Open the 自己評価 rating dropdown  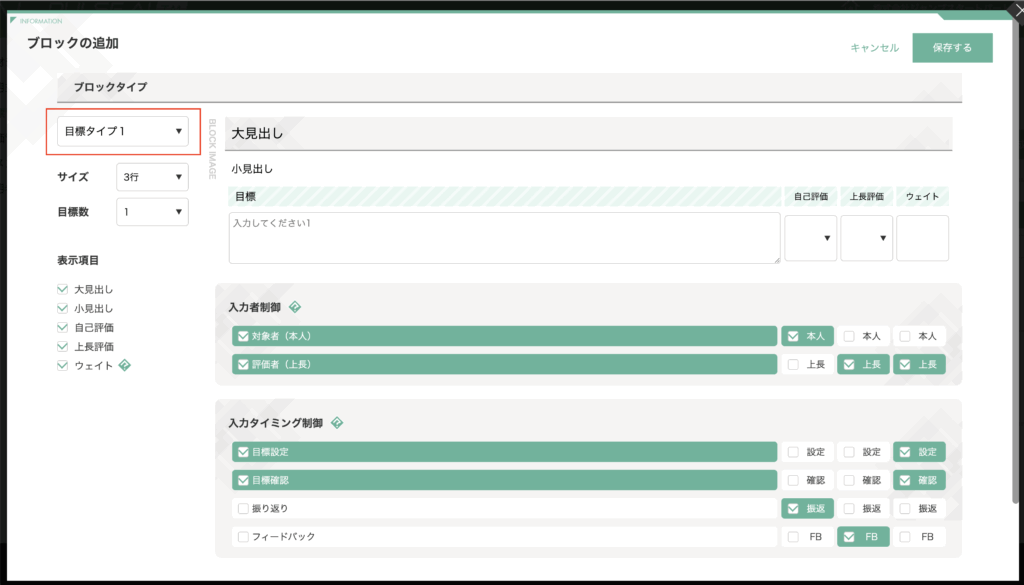pos(810,238)
